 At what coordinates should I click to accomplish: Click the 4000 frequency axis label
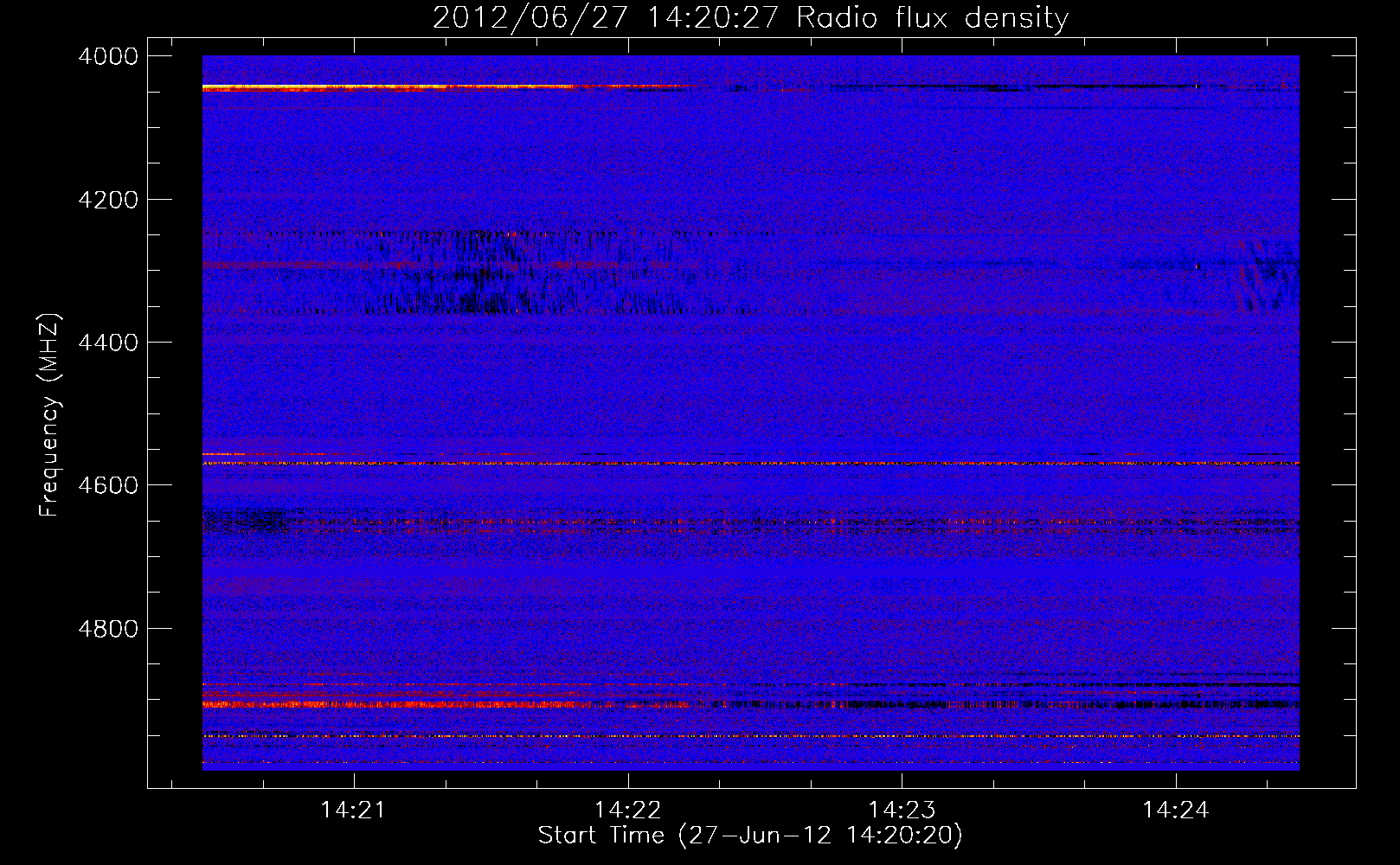pos(108,56)
